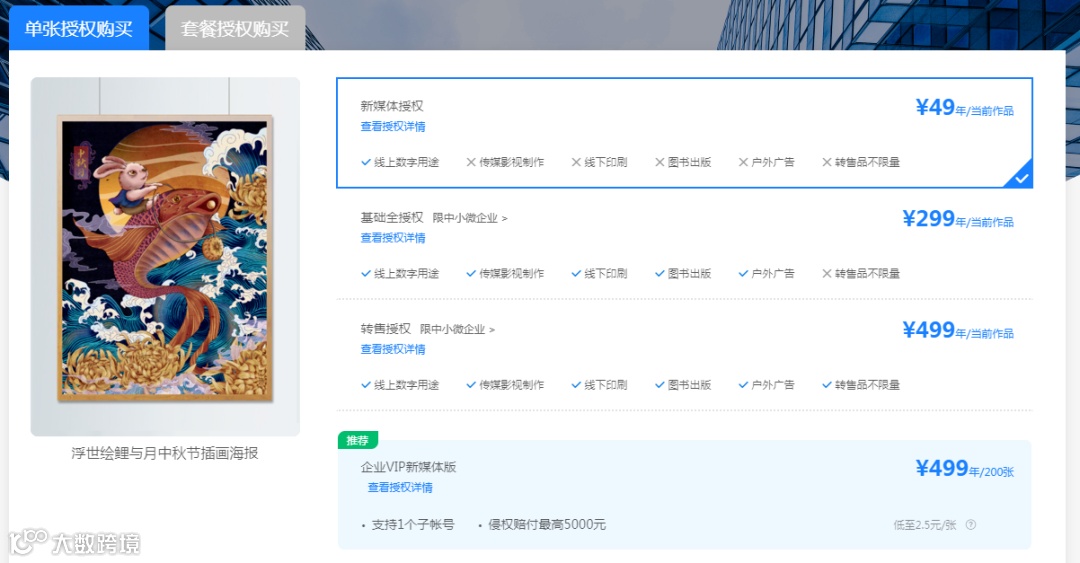Screen dimensions: 1080x563
Task: Click 限中小微企业 link beside 基础全授权
Action: [x=470, y=218]
